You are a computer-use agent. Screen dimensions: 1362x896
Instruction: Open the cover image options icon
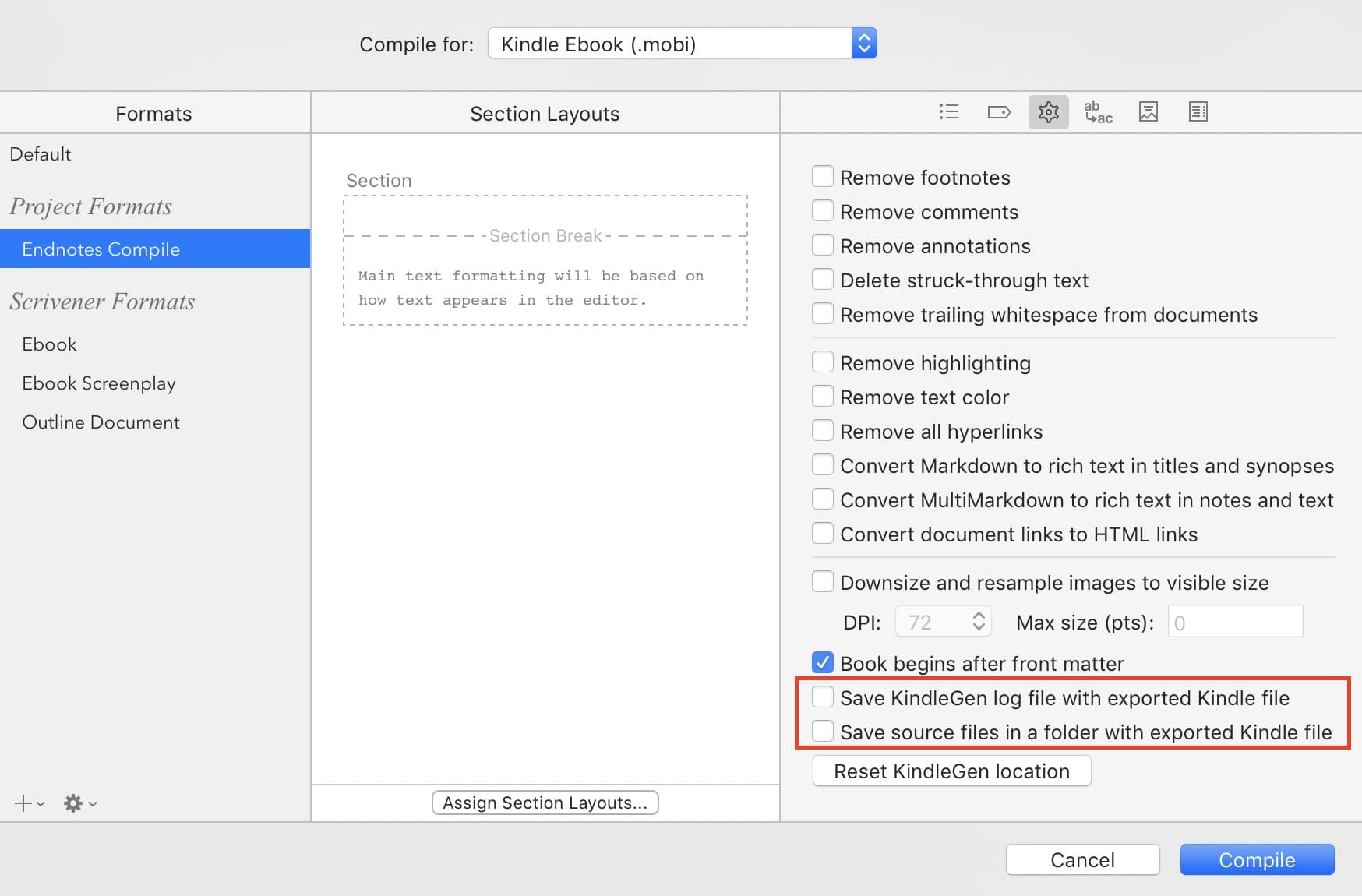tap(1148, 112)
